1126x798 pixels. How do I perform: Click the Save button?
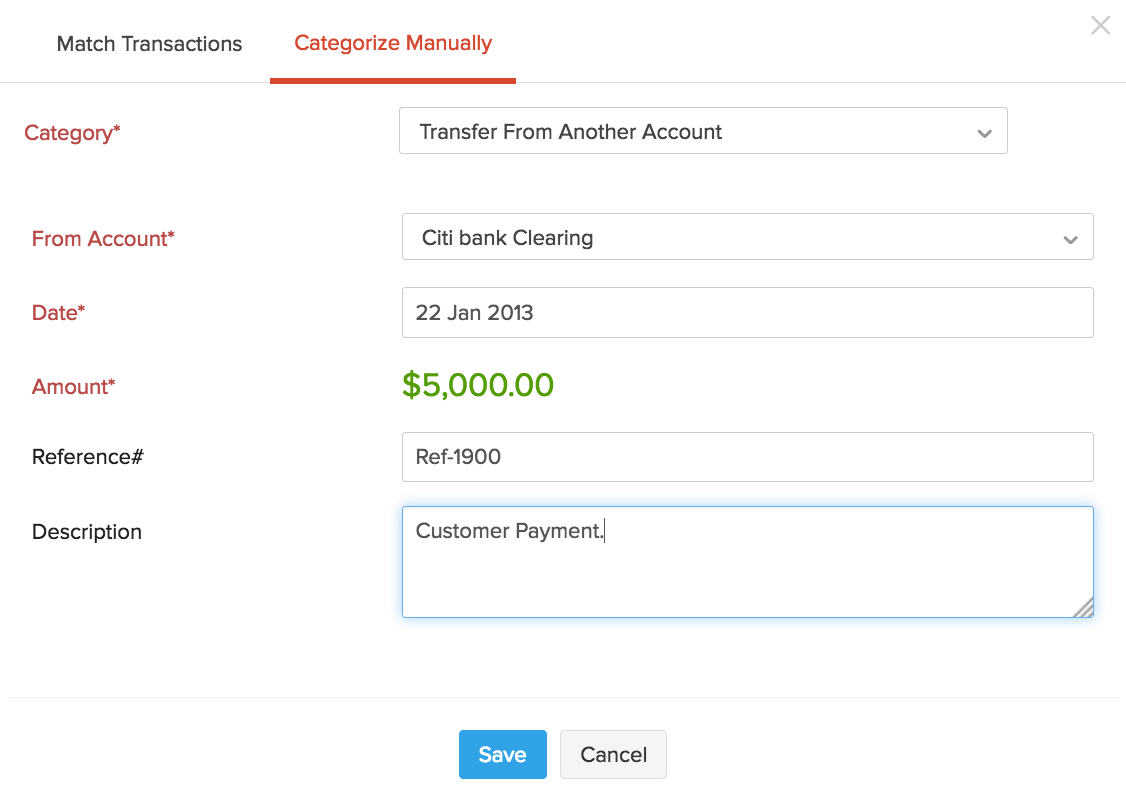point(502,754)
